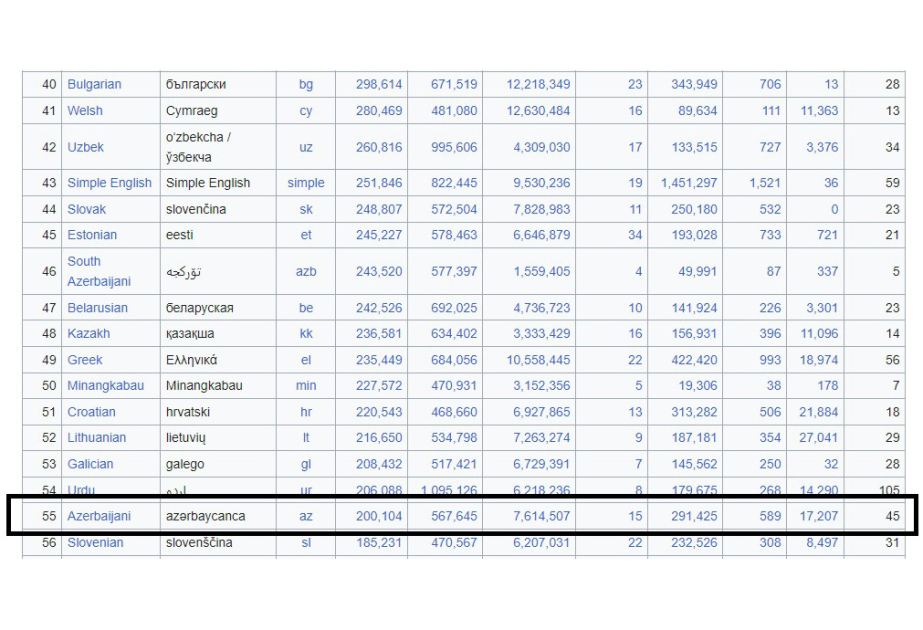Open the Galician language link

pyautogui.click(x=90, y=464)
